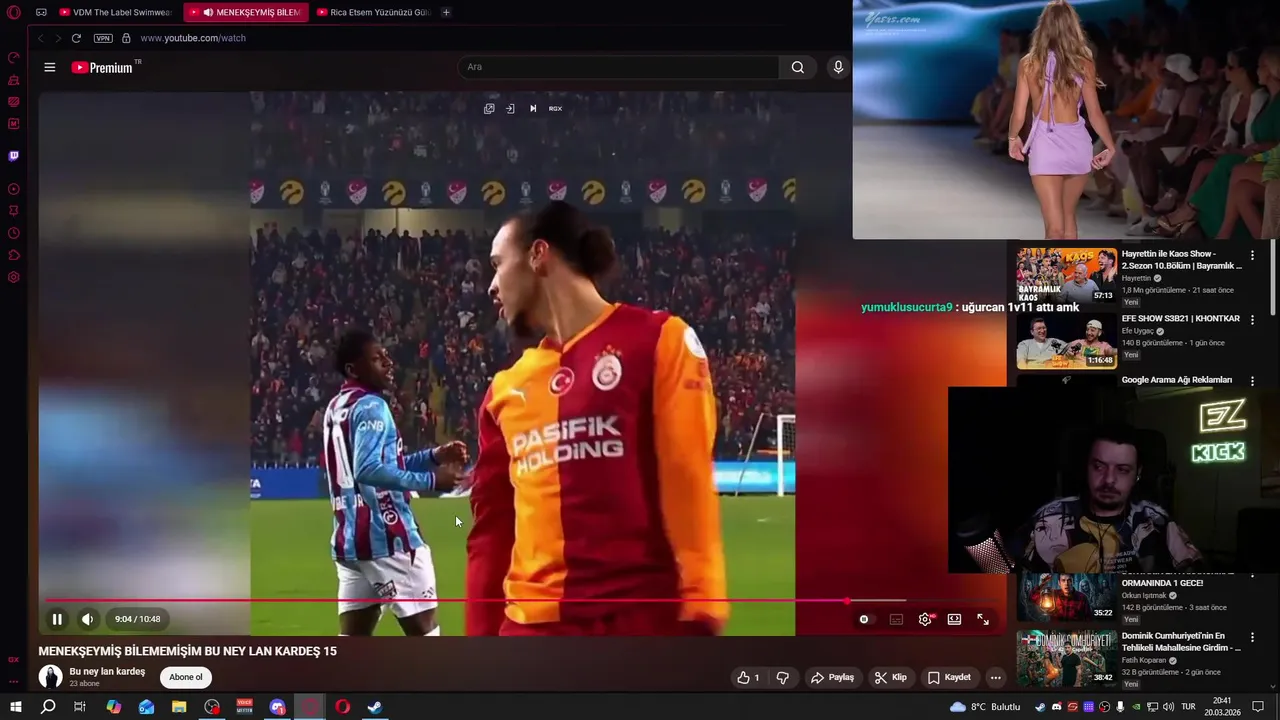Open the weather widget 8°C Bulutlu

tap(985, 707)
